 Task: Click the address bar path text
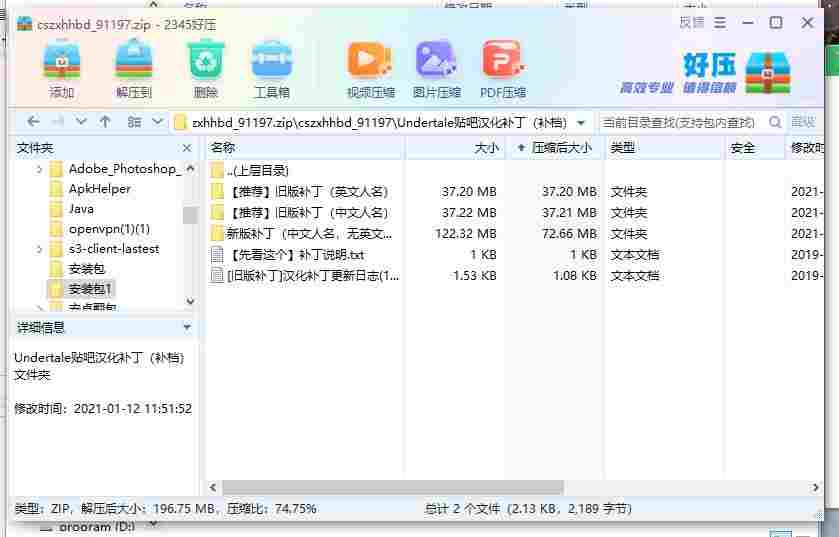379,122
